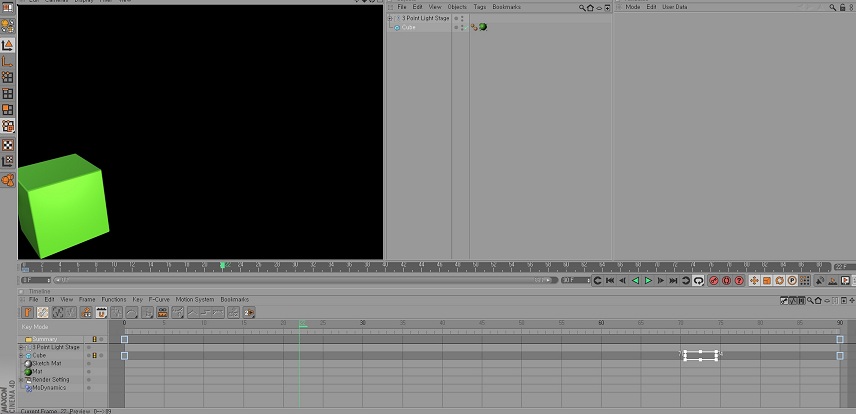856x414 pixels.
Task: Open Tags menu in Object Manager
Action: pyautogui.click(x=480, y=7)
